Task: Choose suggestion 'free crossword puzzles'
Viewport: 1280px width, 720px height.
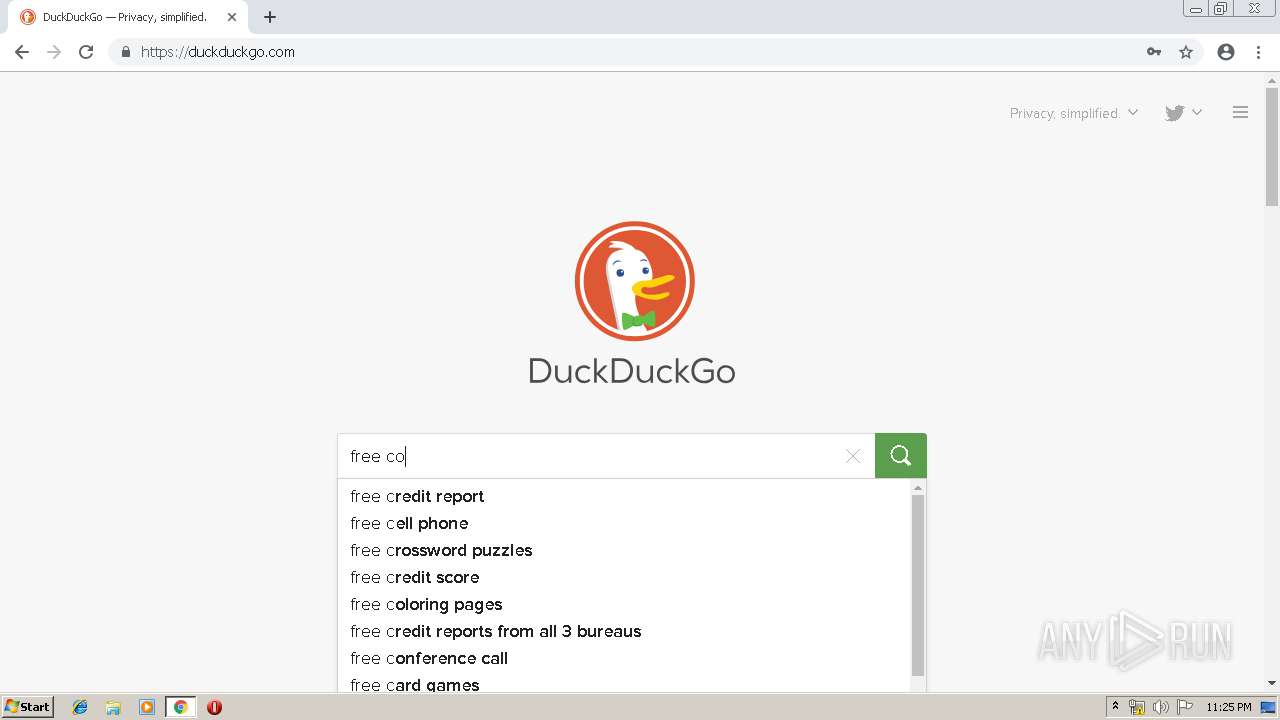Action: [624, 551]
